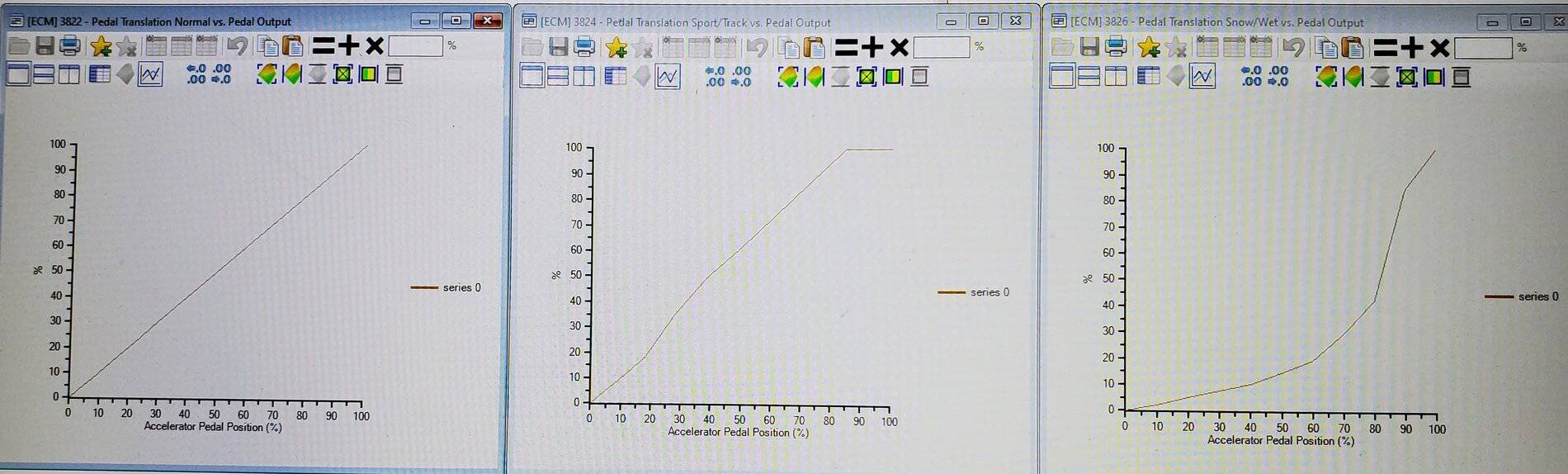Add Snow/Wet table to favorites
The width and height of the screenshot is (1568, 474).
point(1148,48)
